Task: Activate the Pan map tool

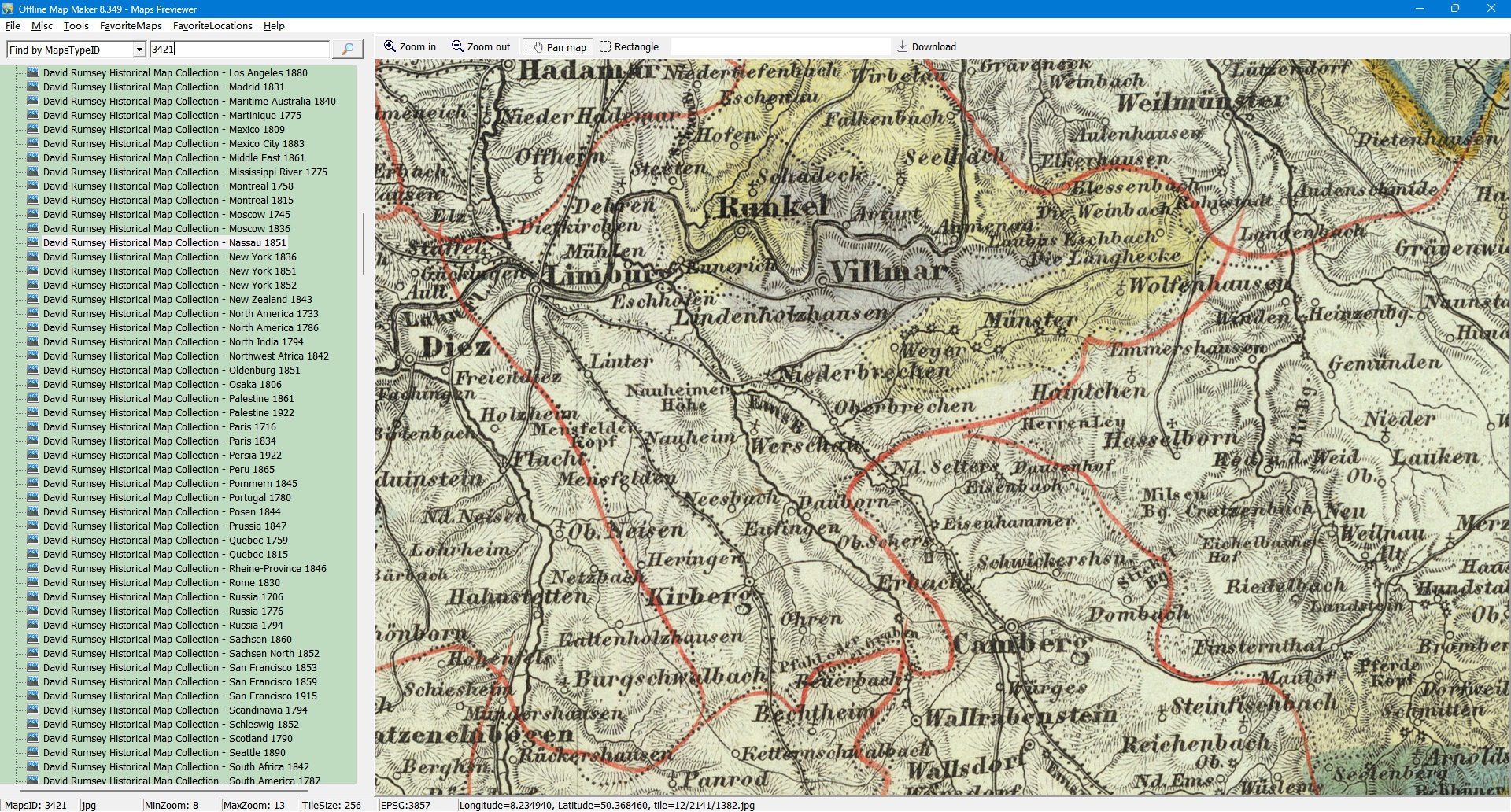Action: (x=560, y=47)
